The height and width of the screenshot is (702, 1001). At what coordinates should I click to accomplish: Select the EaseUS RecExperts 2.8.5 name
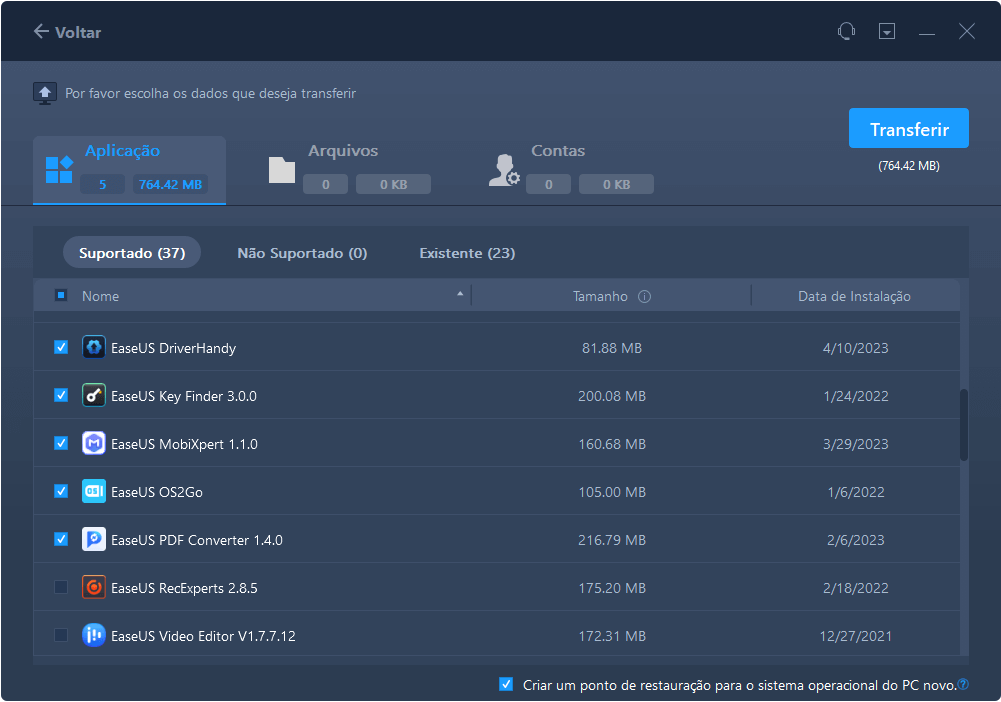coord(184,588)
